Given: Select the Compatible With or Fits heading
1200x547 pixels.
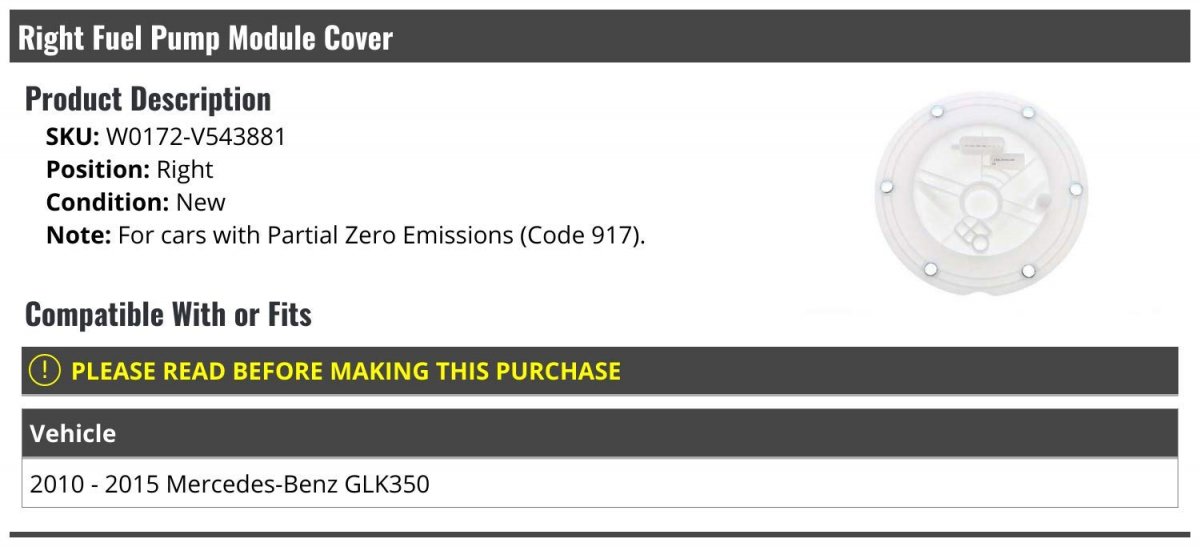Looking at the screenshot, I should (x=168, y=315).
